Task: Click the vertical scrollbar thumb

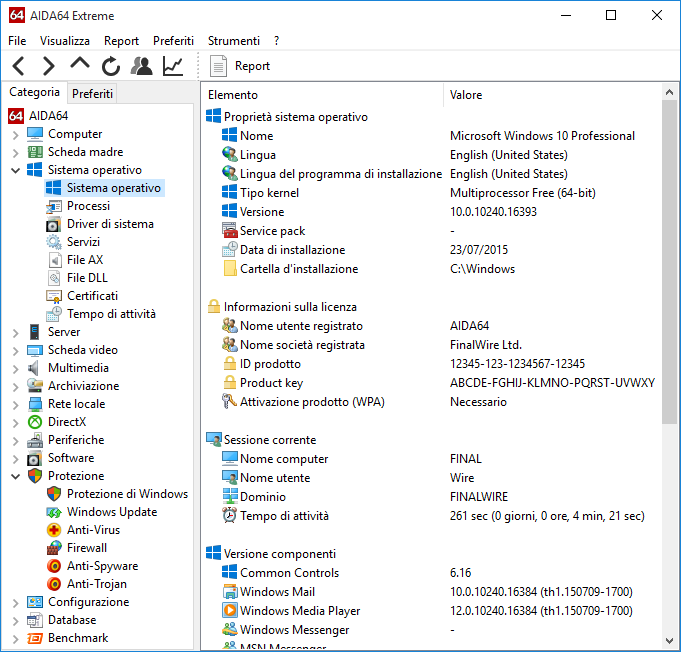Action: tap(669, 262)
